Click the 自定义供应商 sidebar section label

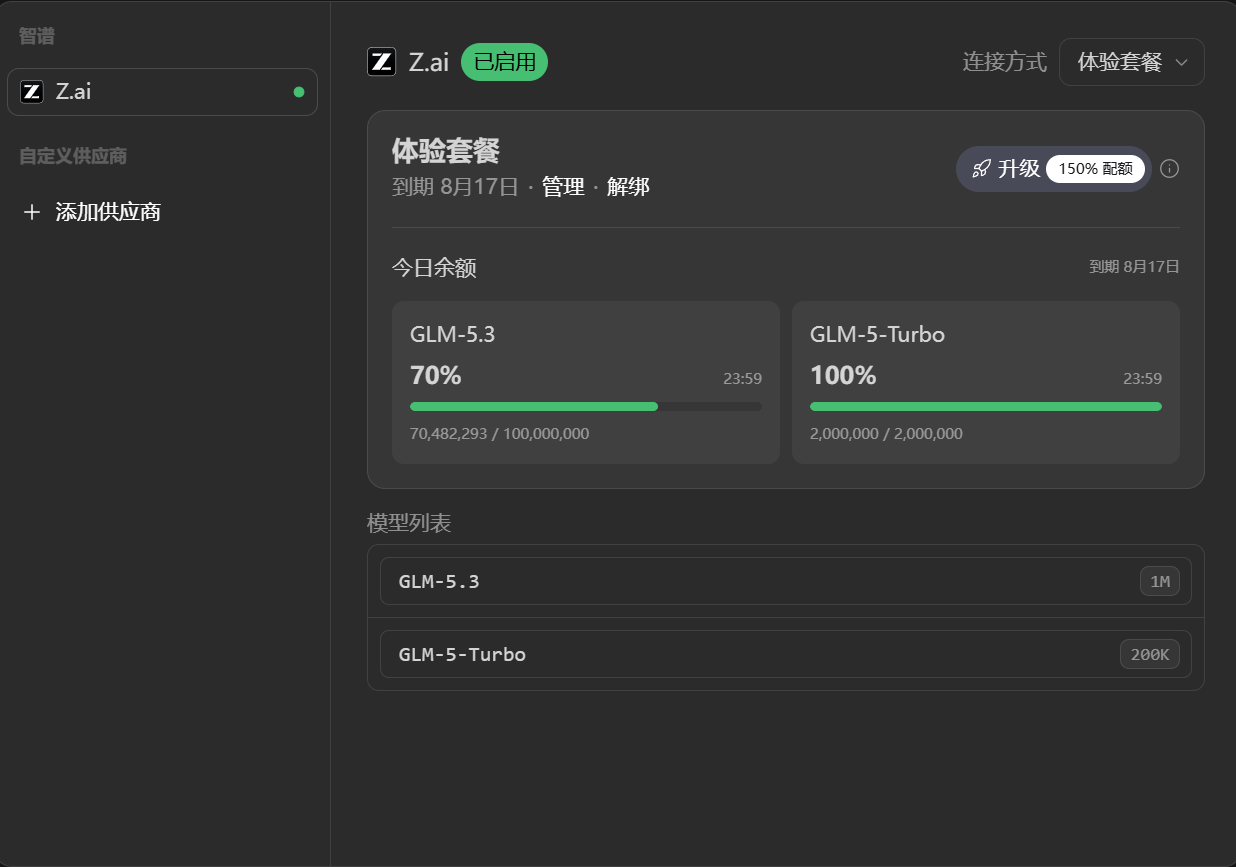click(73, 156)
